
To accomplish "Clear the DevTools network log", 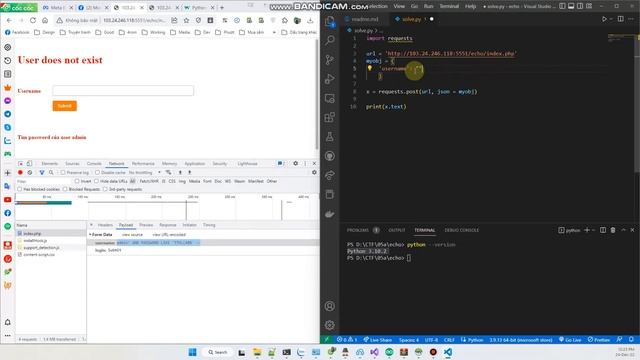I will (30, 173).
